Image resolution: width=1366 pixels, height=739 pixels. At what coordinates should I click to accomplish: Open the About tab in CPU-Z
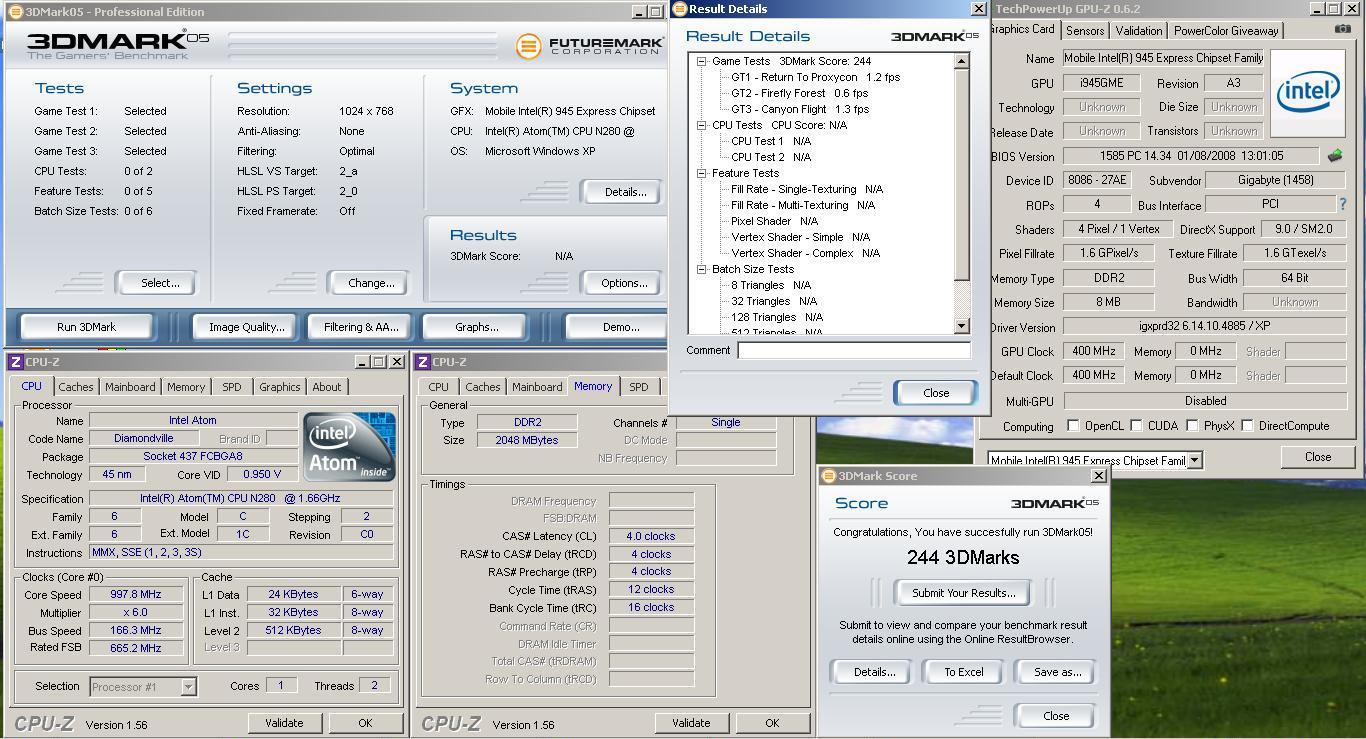(327, 387)
